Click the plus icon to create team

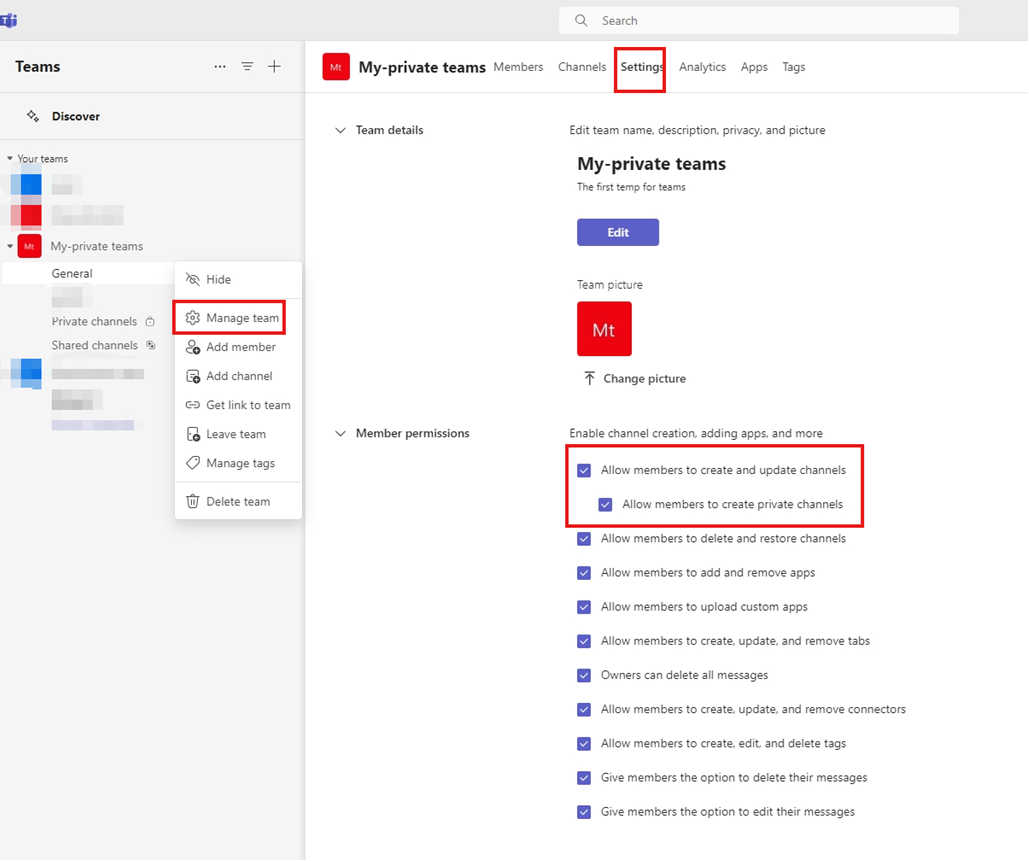coord(274,66)
